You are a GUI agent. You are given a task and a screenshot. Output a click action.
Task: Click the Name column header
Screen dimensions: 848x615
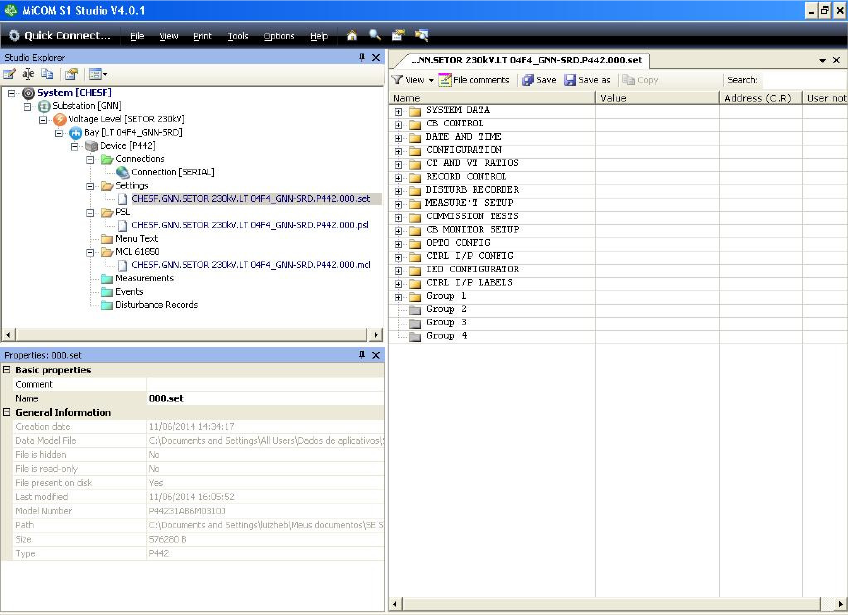[x=492, y=98]
